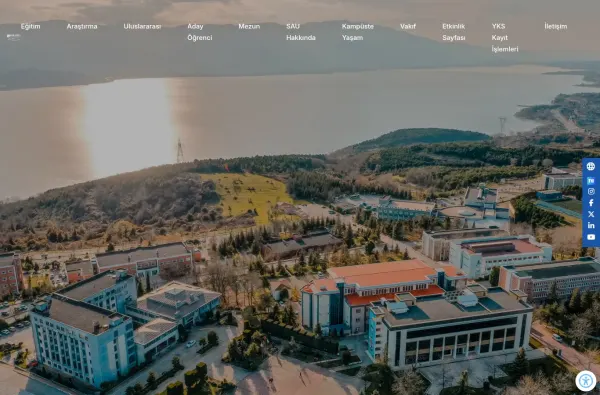Viewport: 600px width, 395px height.
Task: Open the Facebook icon in sidebar
Action: pos(591,203)
